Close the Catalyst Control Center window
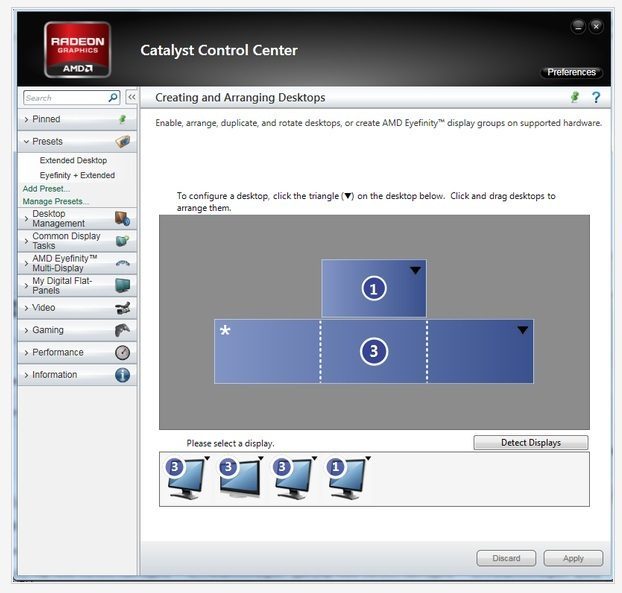 tap(596, 27)
